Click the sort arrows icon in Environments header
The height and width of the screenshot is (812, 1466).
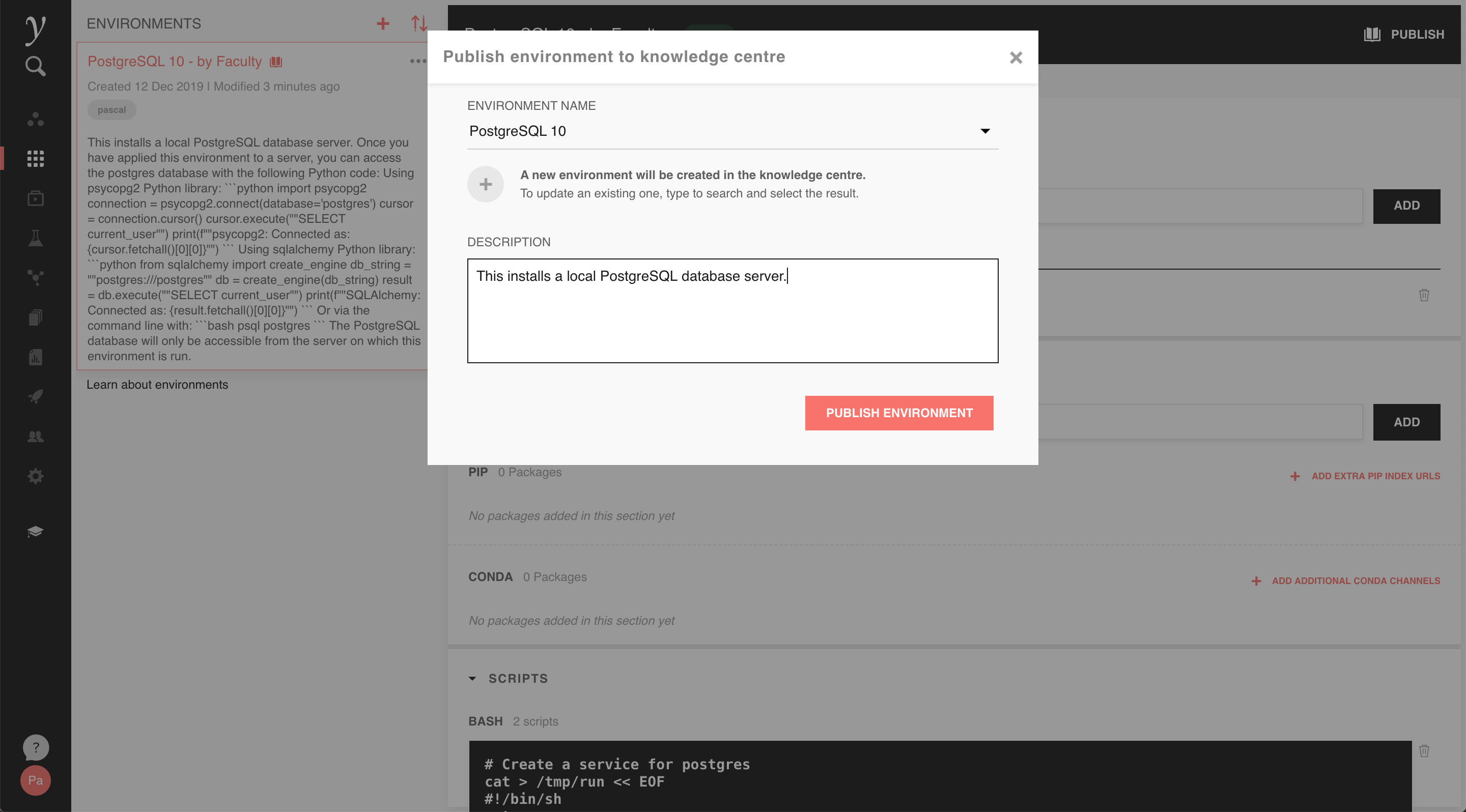tap(419, 23)
